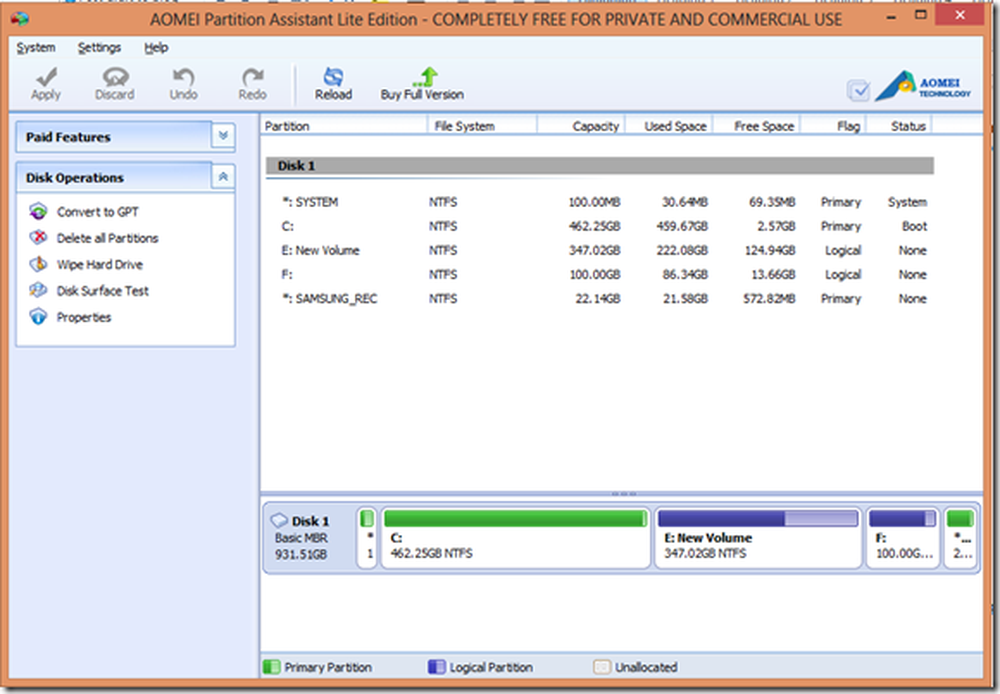The height and width of the screenshot is (694, 1000).
Task: Click the Apply checkmark icon
Action: (46, 77)
